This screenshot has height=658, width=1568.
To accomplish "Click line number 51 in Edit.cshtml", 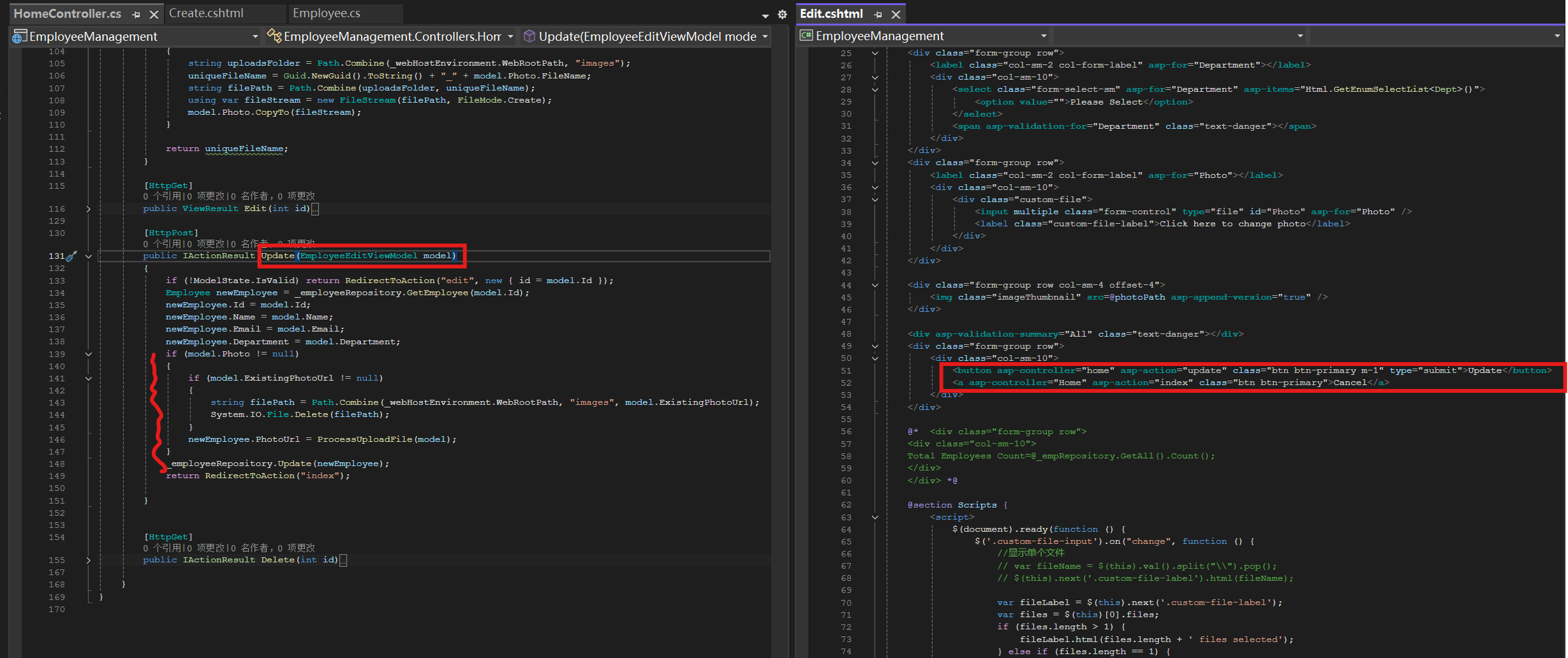I will (846, 370).
